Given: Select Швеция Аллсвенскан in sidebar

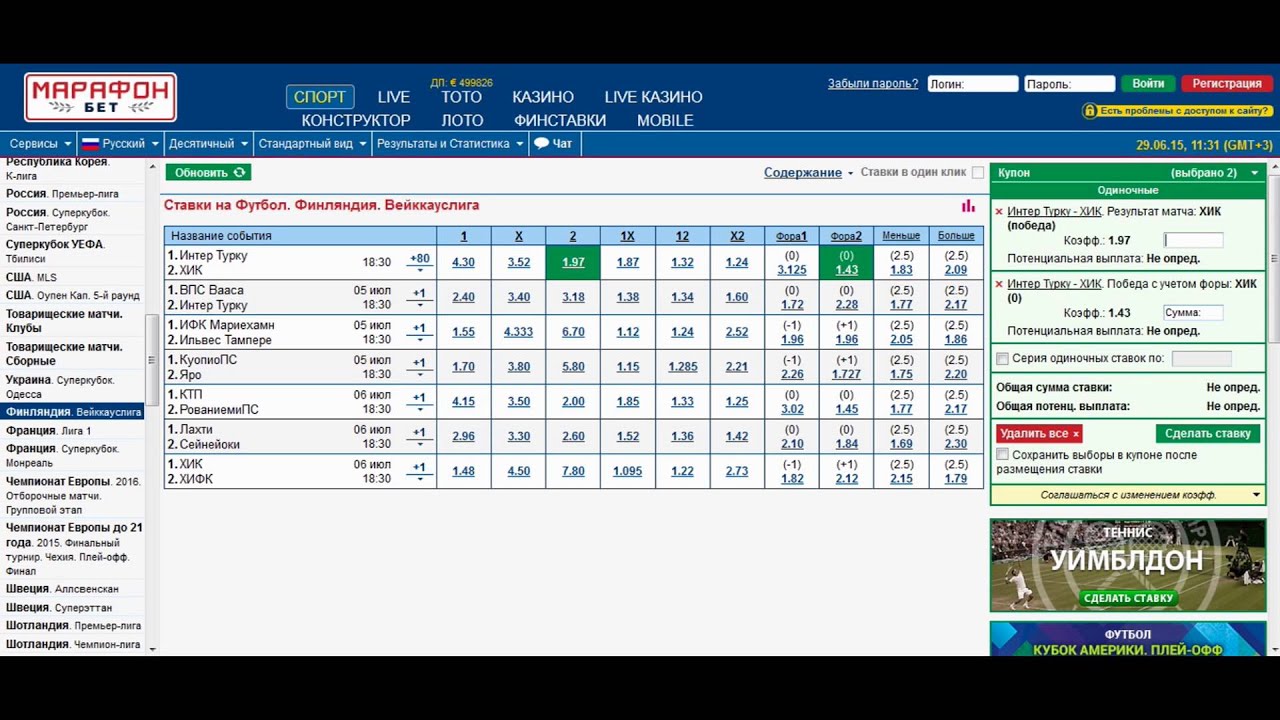Looking at the screenshot, I should [x=62, y=589].
